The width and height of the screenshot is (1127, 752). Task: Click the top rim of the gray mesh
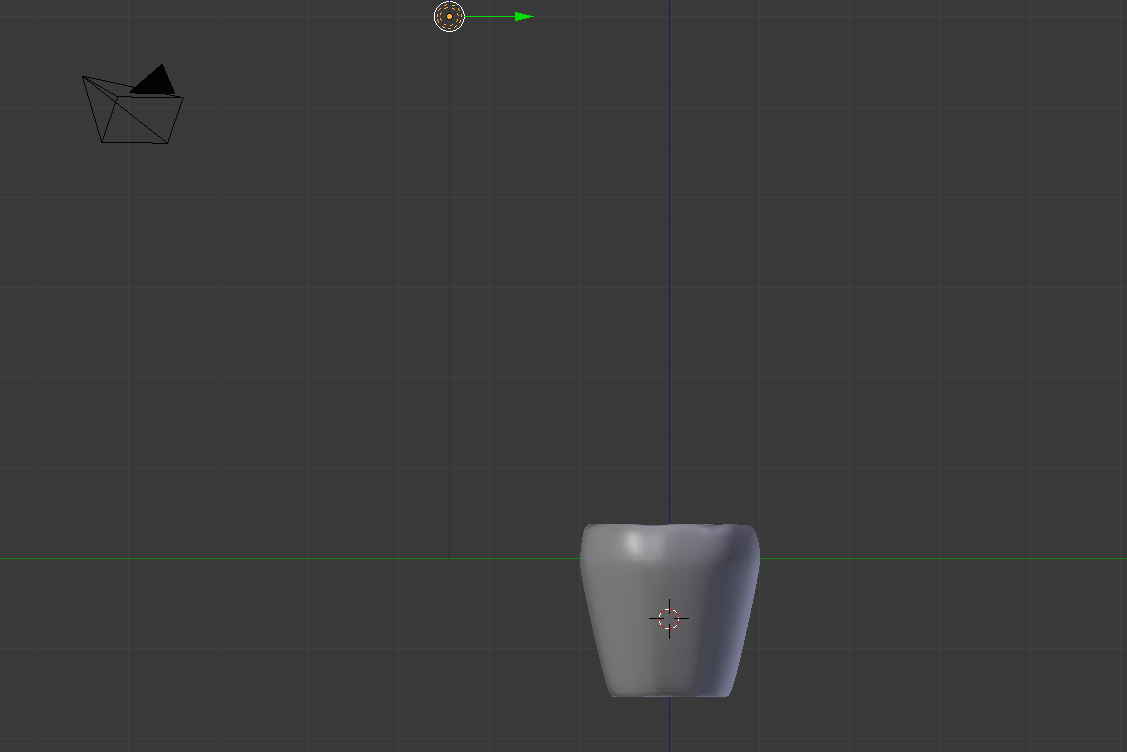[670, 525]
